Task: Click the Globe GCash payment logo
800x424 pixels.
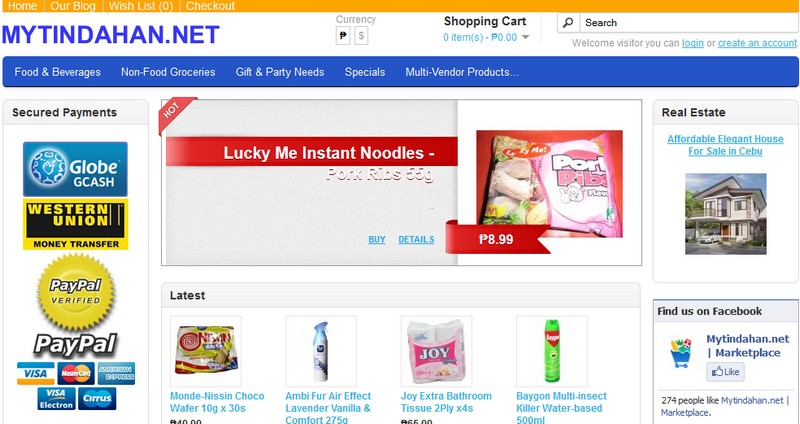Action: click(75, 169)
